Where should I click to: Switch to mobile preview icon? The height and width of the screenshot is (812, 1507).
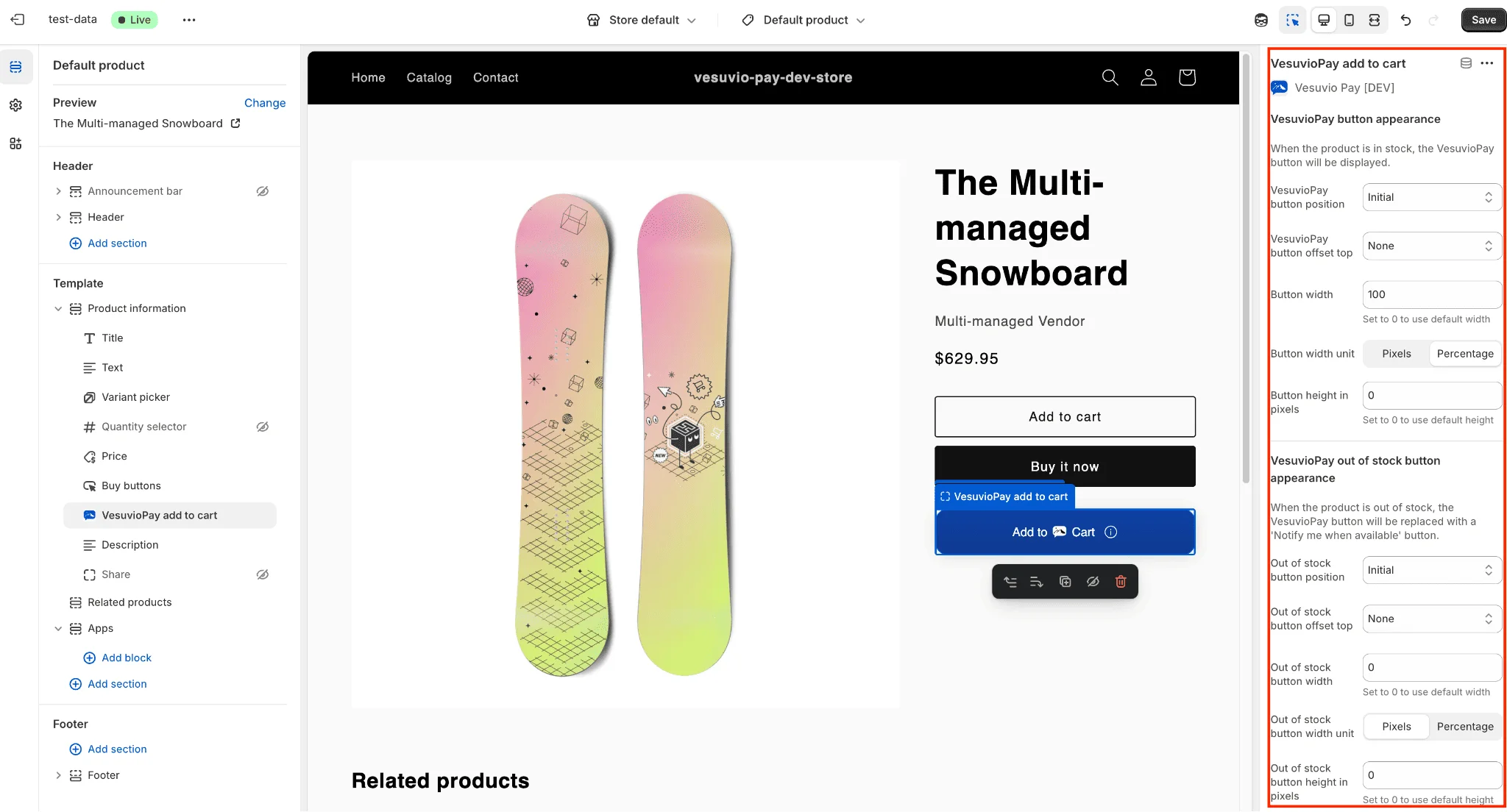coord(1349,20)
